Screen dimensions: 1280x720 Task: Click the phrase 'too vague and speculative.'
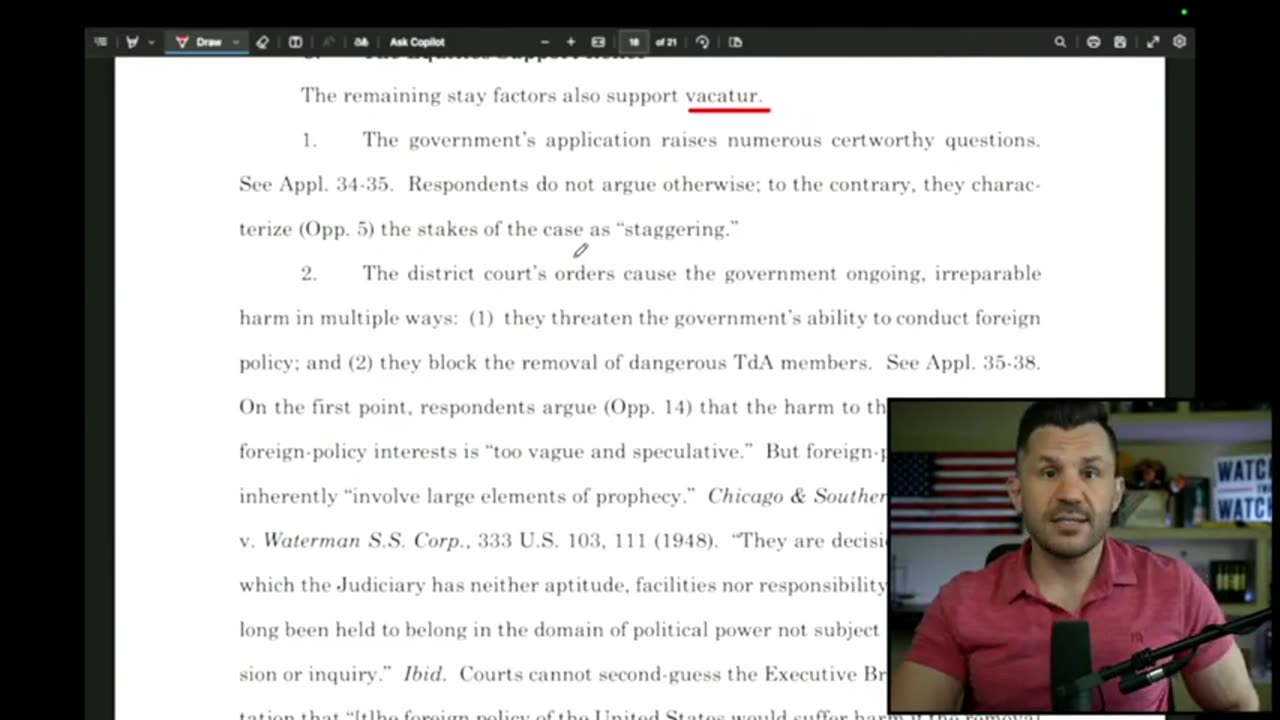coord(618,451)
